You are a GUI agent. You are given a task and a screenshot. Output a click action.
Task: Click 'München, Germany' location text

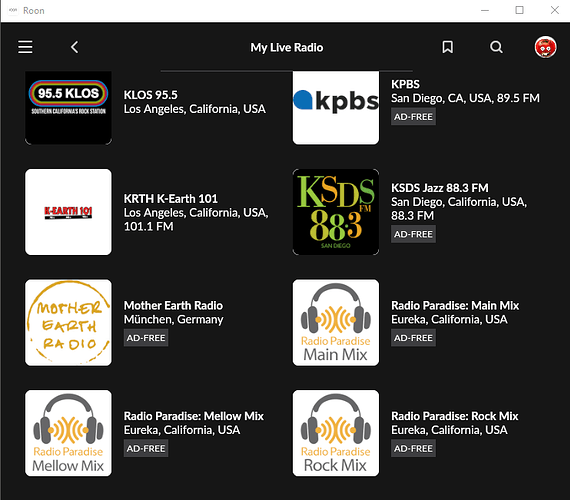coord(173,320)
